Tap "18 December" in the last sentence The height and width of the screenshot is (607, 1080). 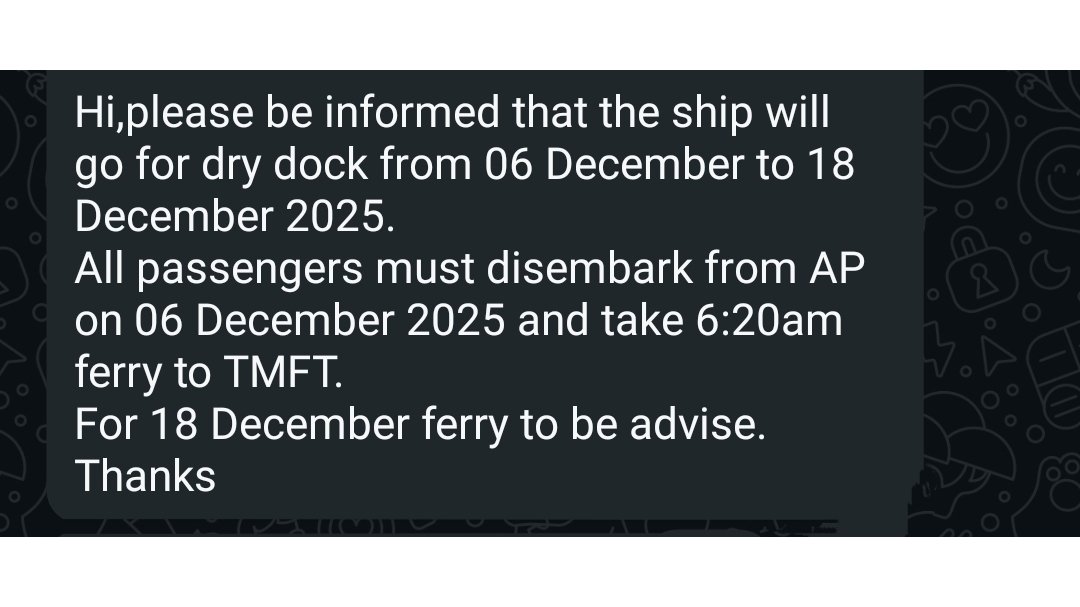click(x=281, y=426)
